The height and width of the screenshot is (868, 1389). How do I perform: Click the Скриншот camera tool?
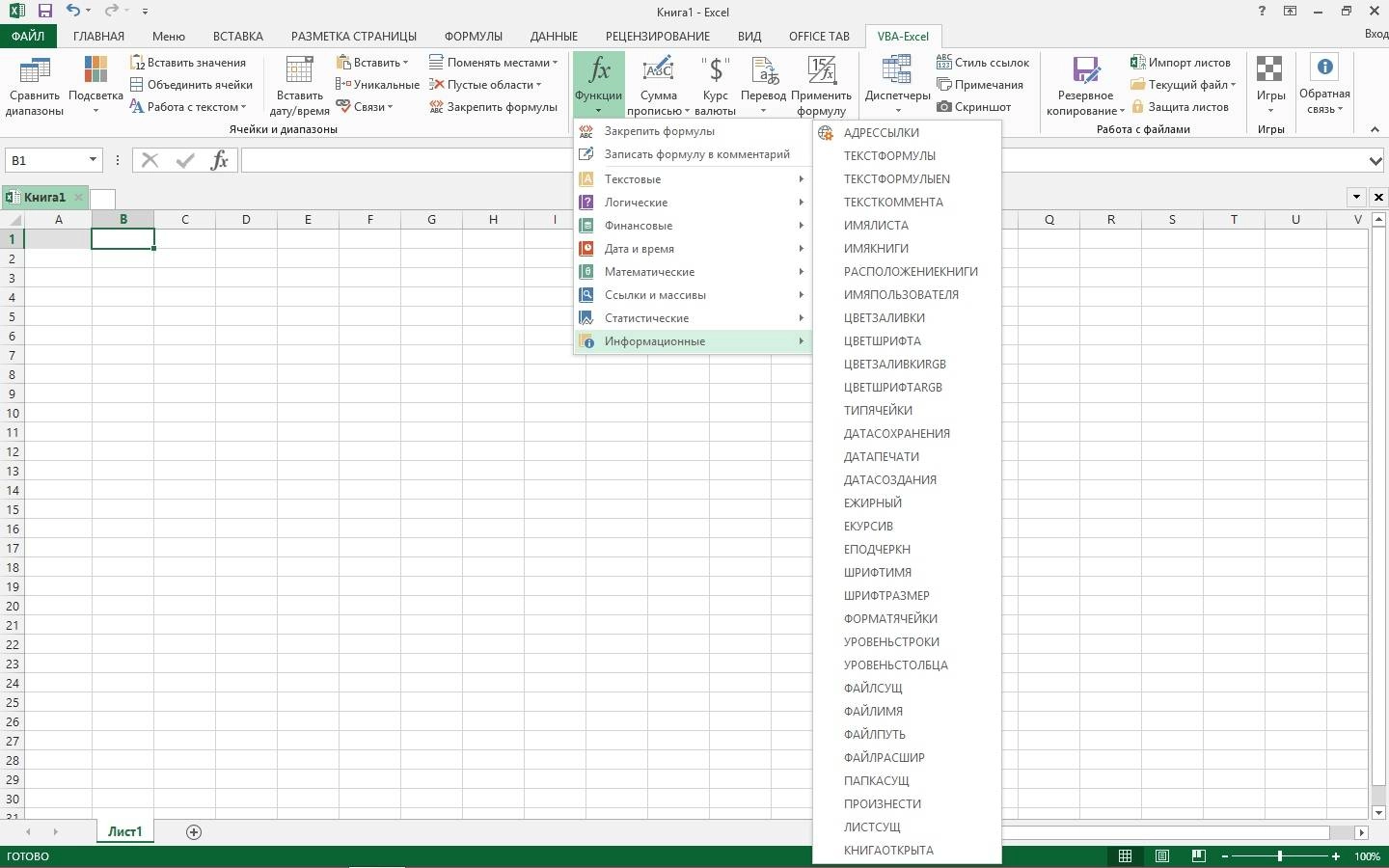click(x=973, y=107)
